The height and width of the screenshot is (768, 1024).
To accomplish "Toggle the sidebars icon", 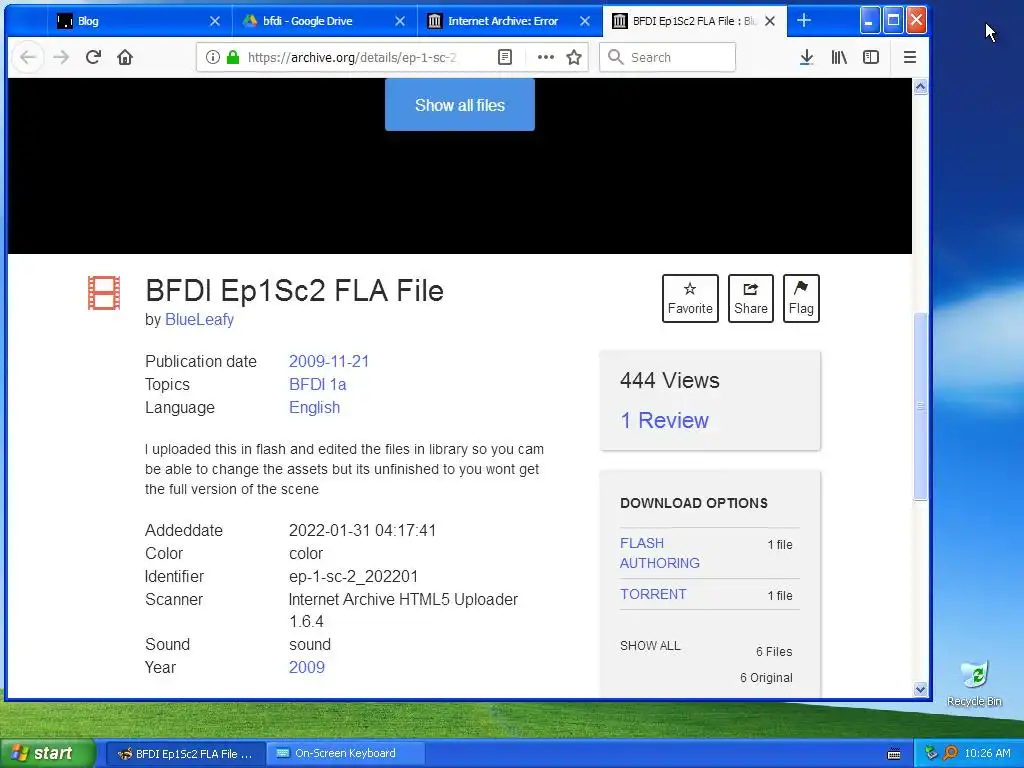I will pos(871,57).
